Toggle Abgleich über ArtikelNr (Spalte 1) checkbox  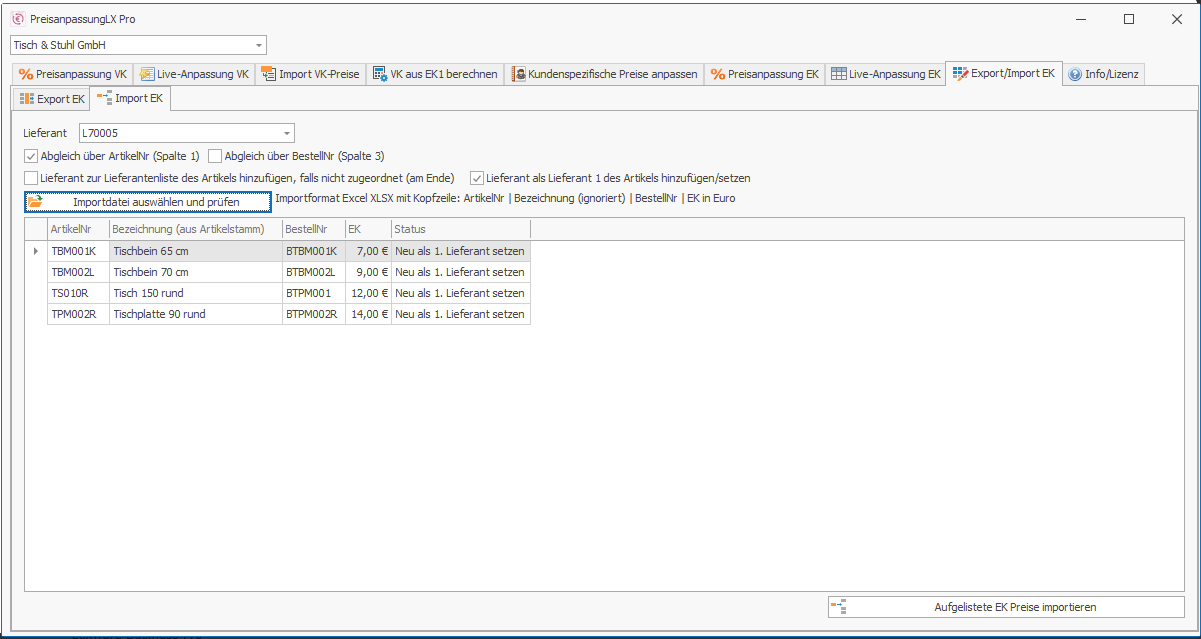tap(32, 156)
